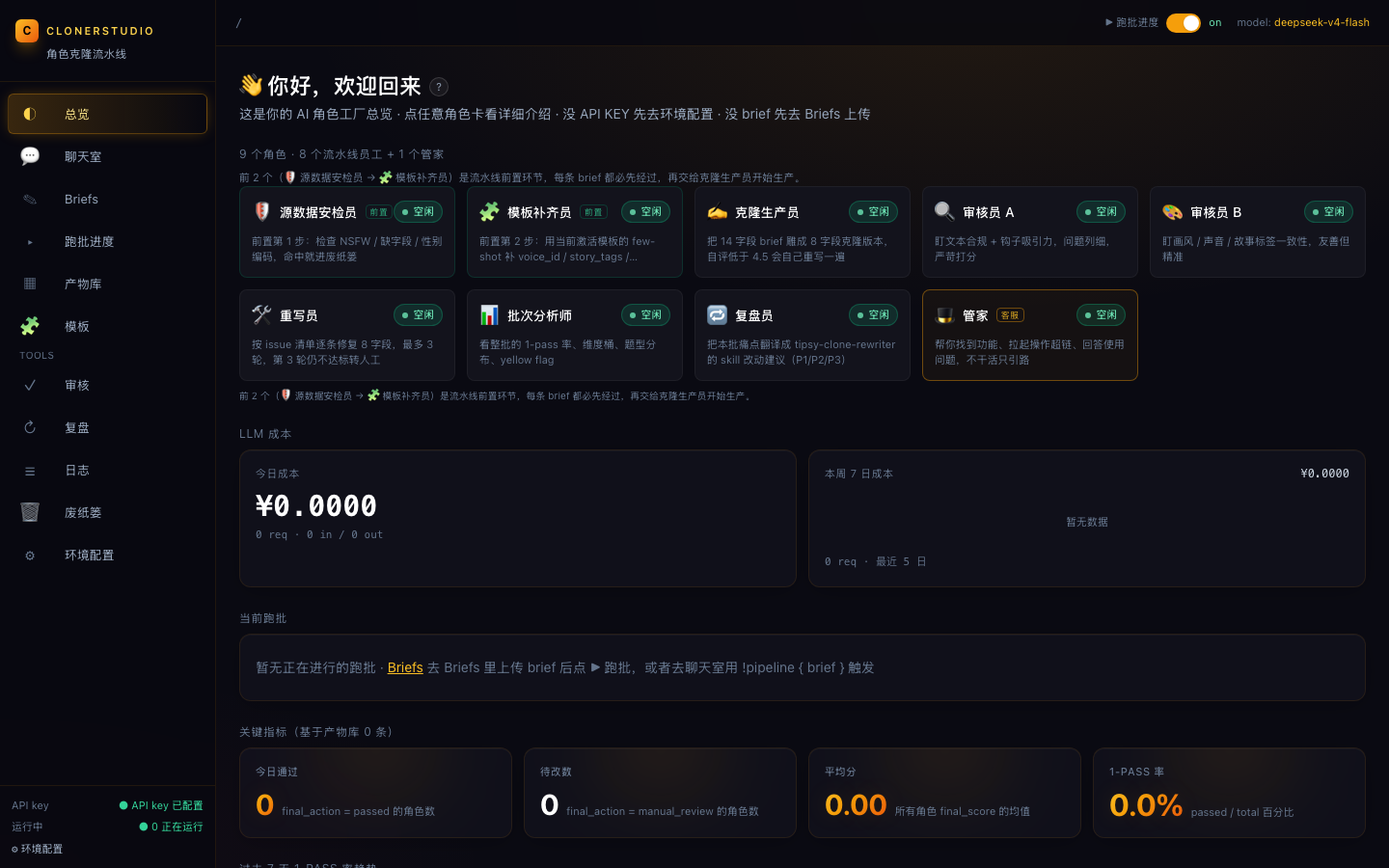Open the 总览 overview icon in sidebar
1389x868 pixels.
tap(30, 114)
